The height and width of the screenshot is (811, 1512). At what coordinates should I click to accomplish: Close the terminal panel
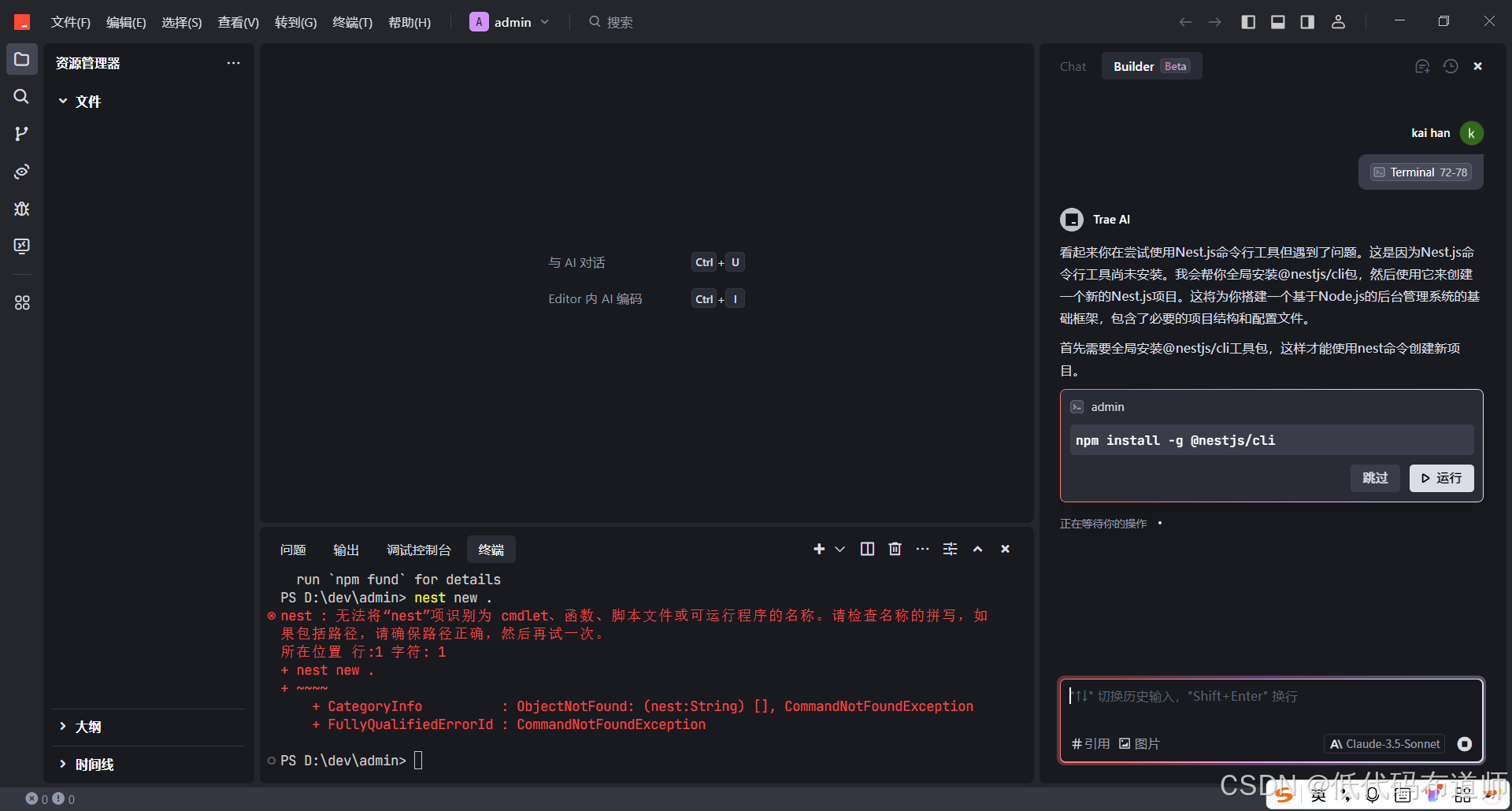pyautogui.click(x=1005, y=549)
